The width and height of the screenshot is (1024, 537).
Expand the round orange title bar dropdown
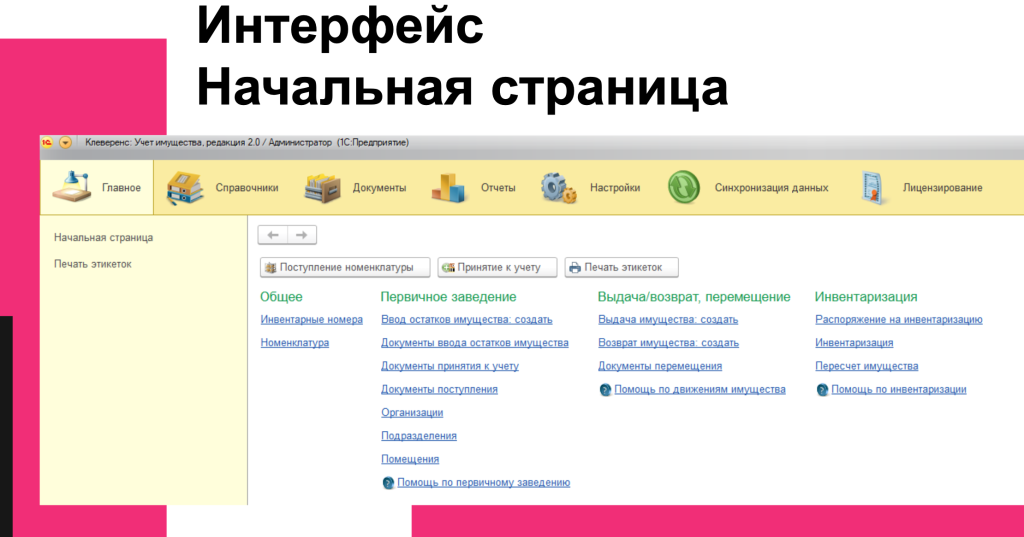[x=65, y=142]
